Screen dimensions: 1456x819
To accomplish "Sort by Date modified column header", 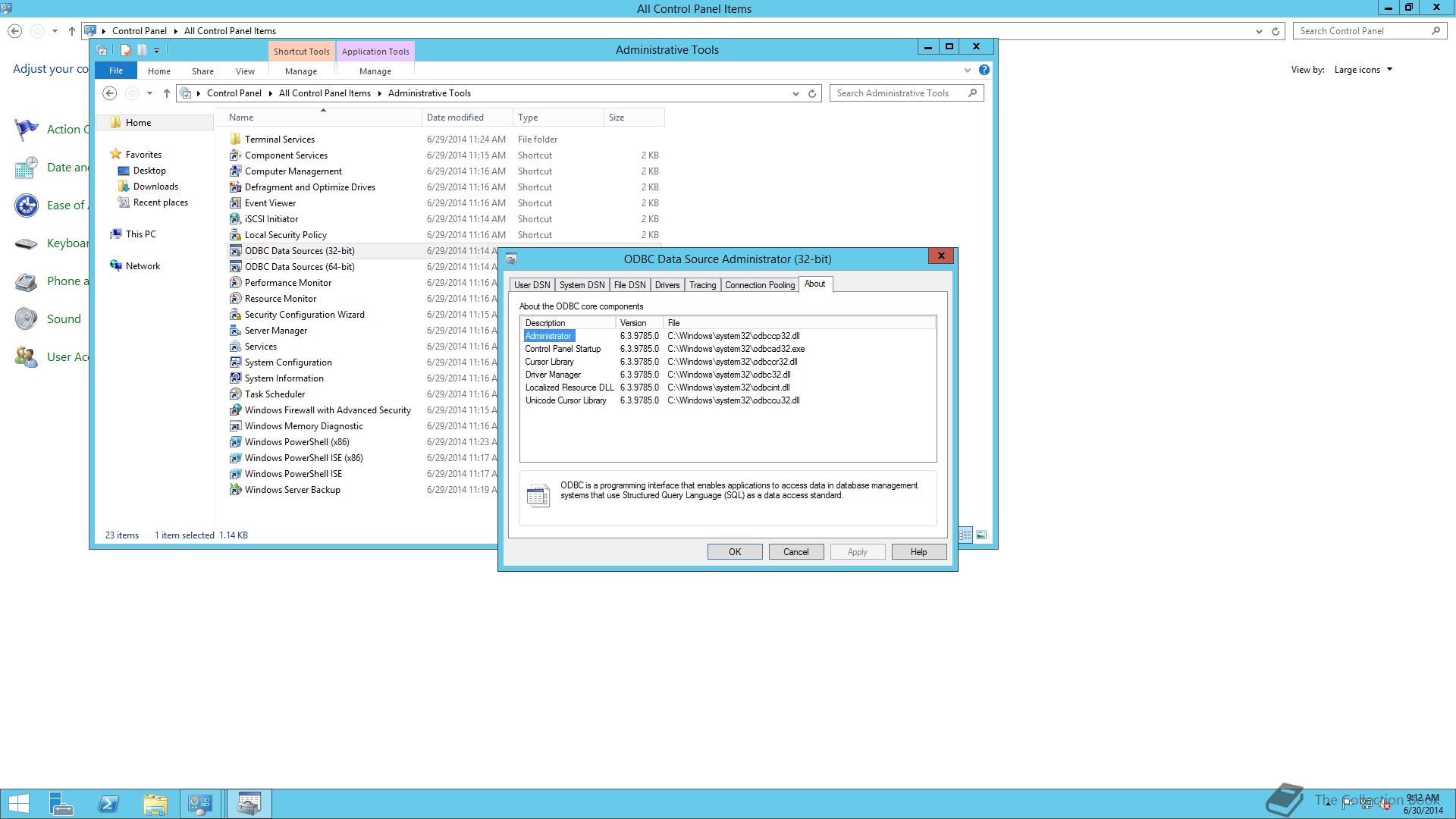I will [467, 117].
